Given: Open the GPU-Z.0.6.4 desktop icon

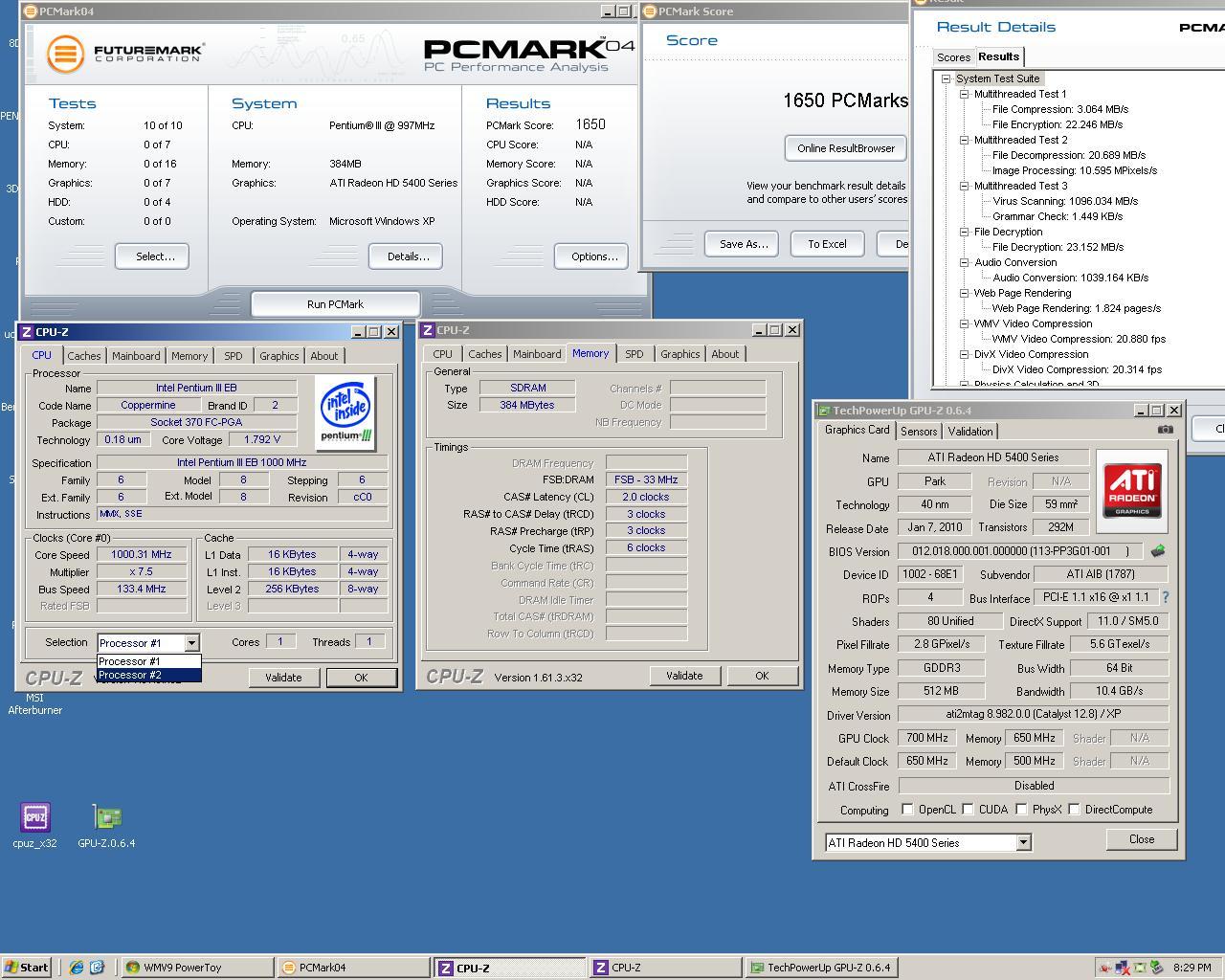Looking at the screenshot, I should (106, 825).
